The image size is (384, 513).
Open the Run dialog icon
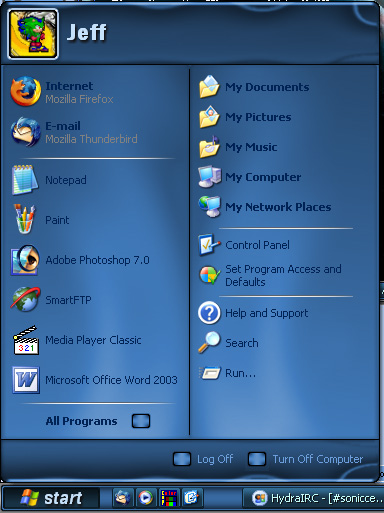pos(209,373)
